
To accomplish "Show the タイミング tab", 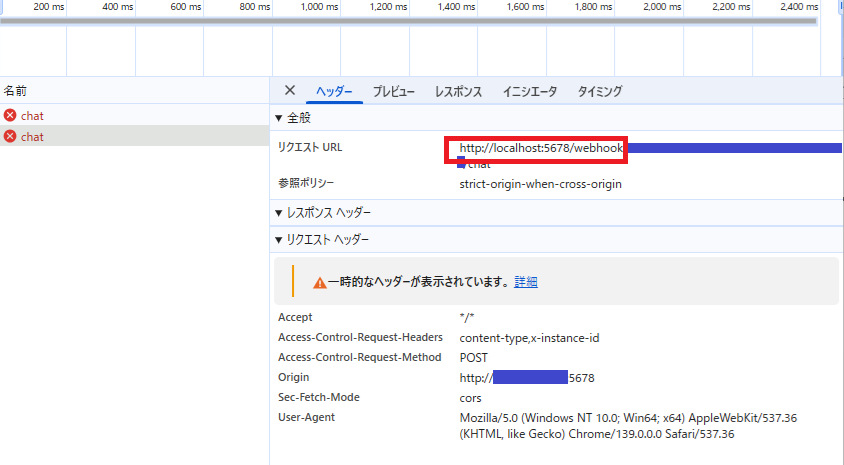I will tap(600, 92).
